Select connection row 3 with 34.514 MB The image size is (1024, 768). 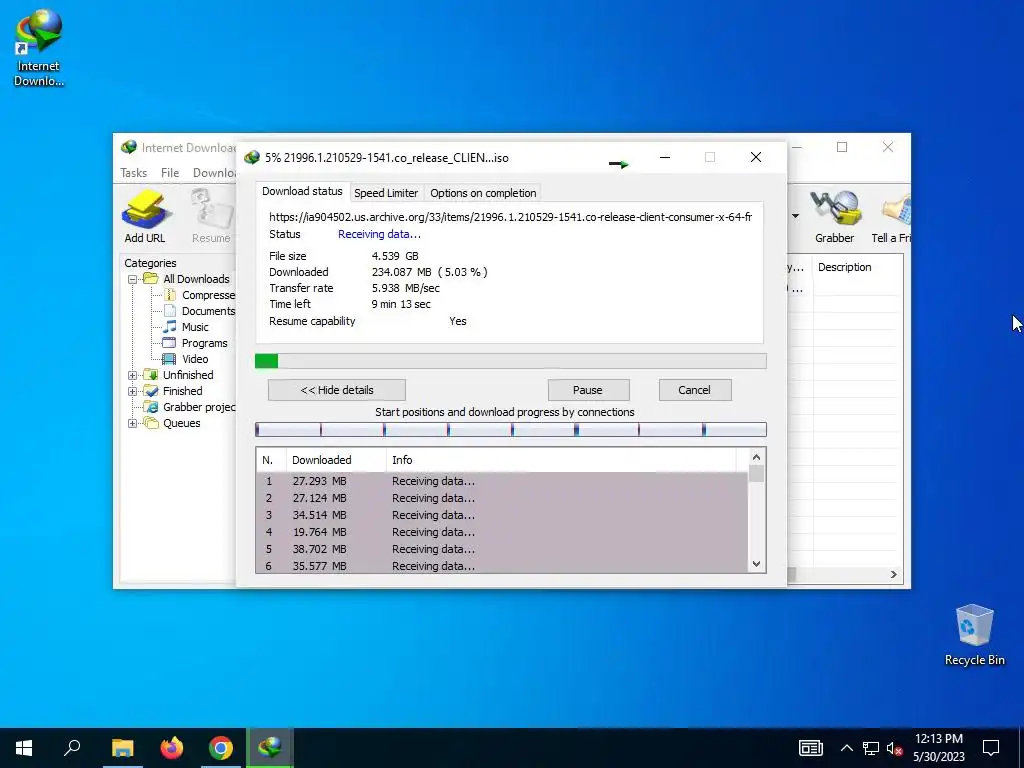(x=502, y=515)
